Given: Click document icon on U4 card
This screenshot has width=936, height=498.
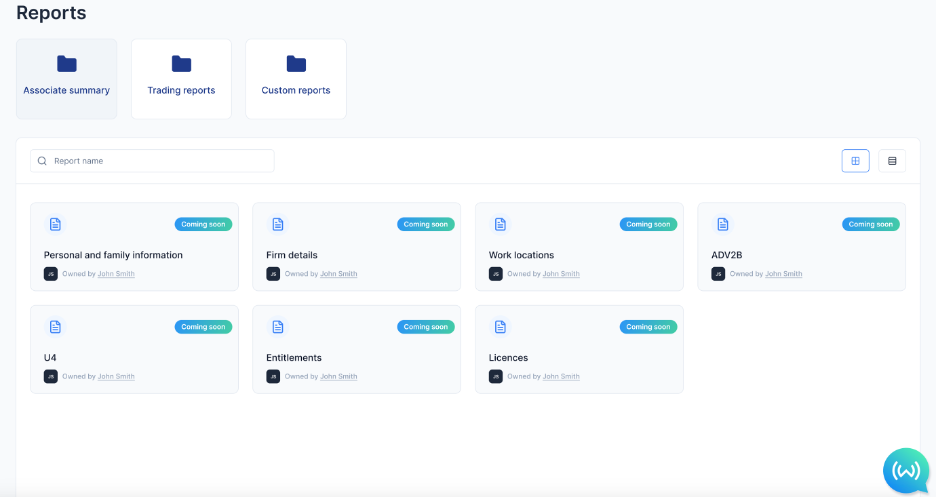Looking at the screenshot, I should pyautogui.click(x=55, y=327).
